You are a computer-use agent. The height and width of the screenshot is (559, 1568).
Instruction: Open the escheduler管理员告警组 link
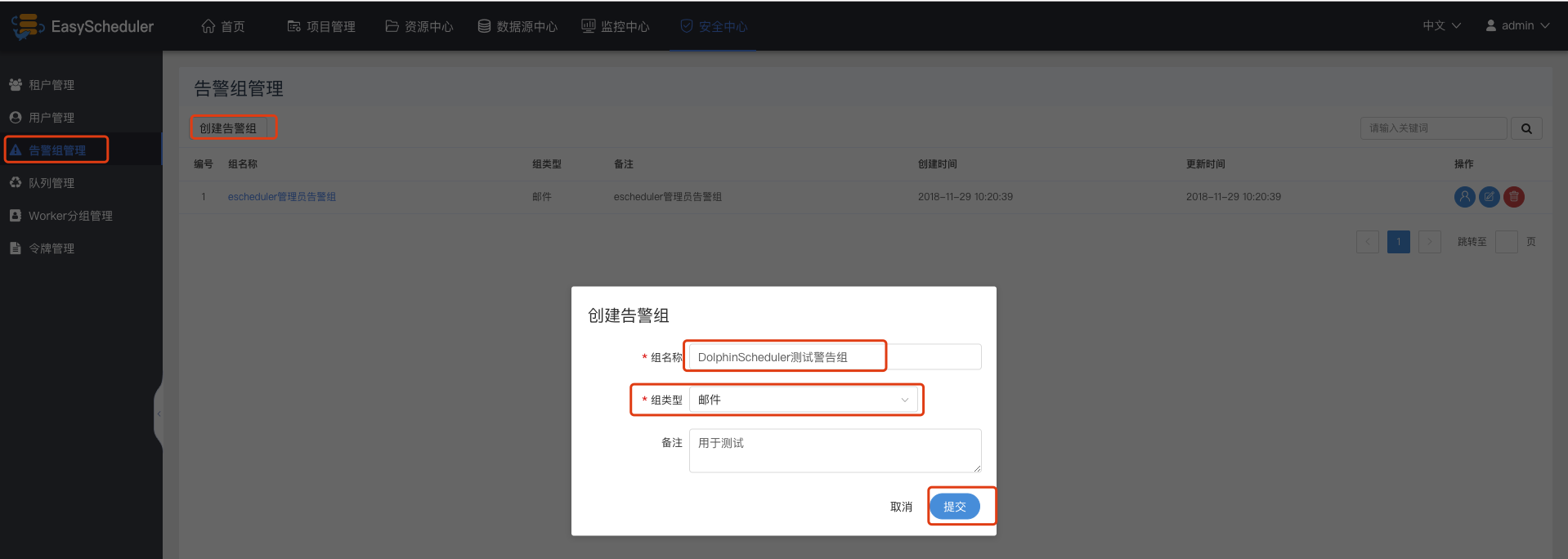282,197
